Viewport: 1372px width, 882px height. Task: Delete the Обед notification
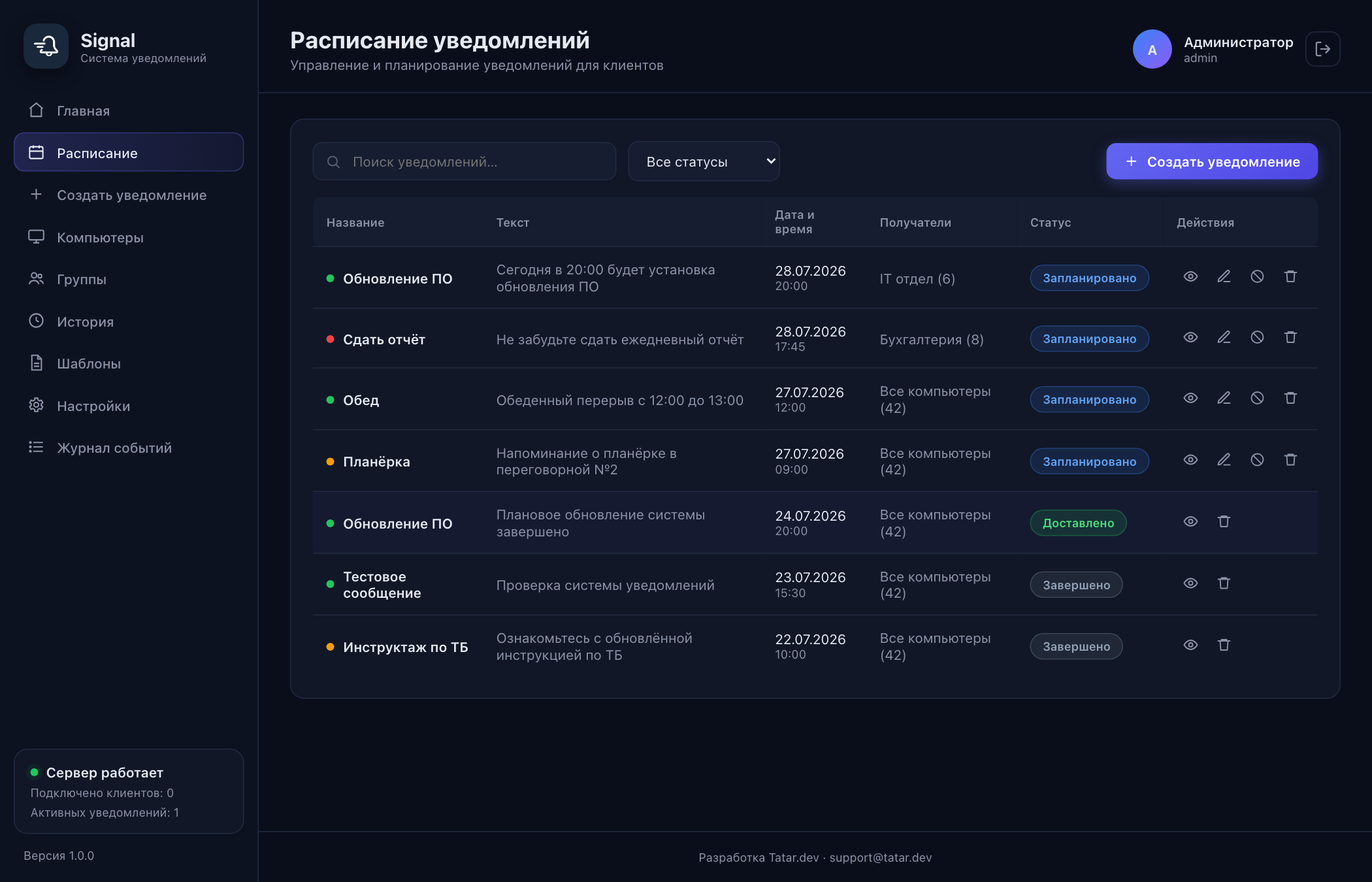pyautogui.click(x=1290, y=398)
